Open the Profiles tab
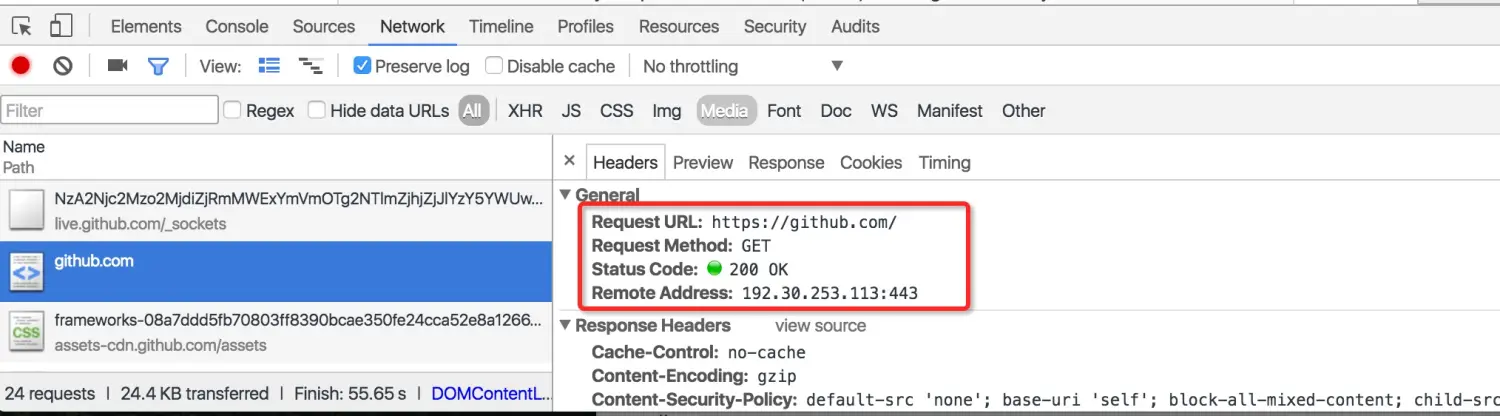Image resolution: width=1500 pixels, height=416 pixels. (586, 26)
